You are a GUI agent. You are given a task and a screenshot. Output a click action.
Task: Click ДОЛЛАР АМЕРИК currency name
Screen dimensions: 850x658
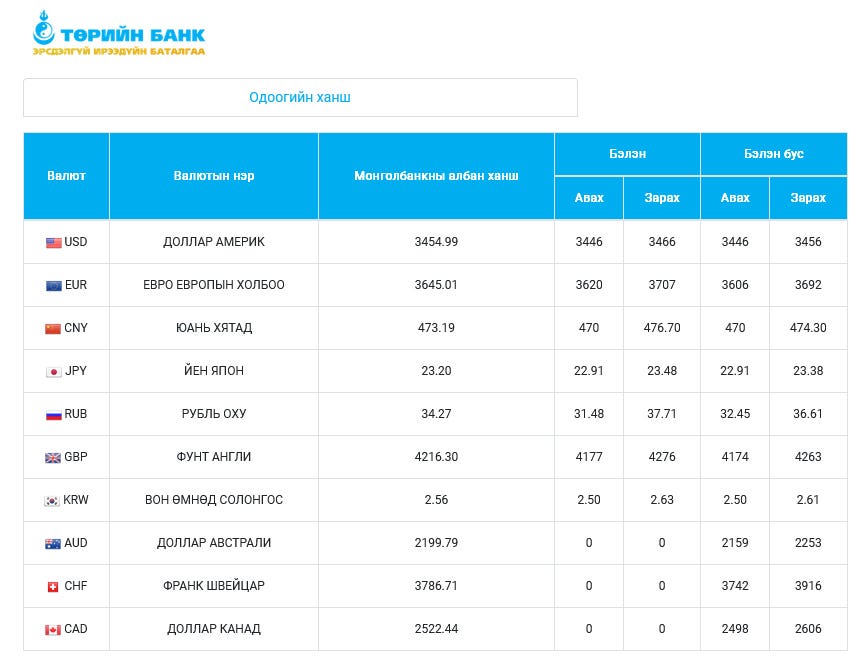[214, 242]
